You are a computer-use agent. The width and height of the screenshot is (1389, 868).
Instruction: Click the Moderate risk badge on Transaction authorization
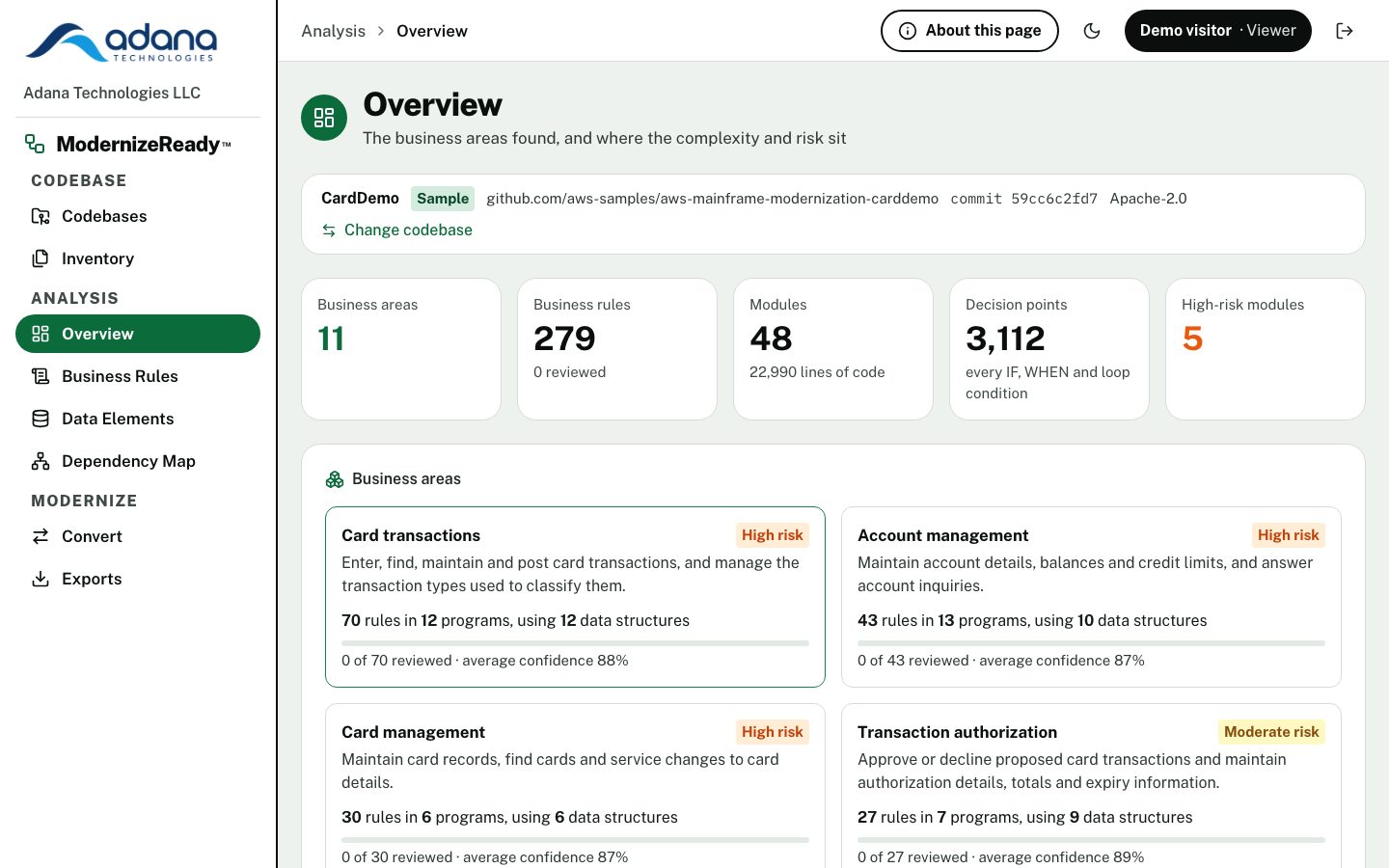(1271, 732)
